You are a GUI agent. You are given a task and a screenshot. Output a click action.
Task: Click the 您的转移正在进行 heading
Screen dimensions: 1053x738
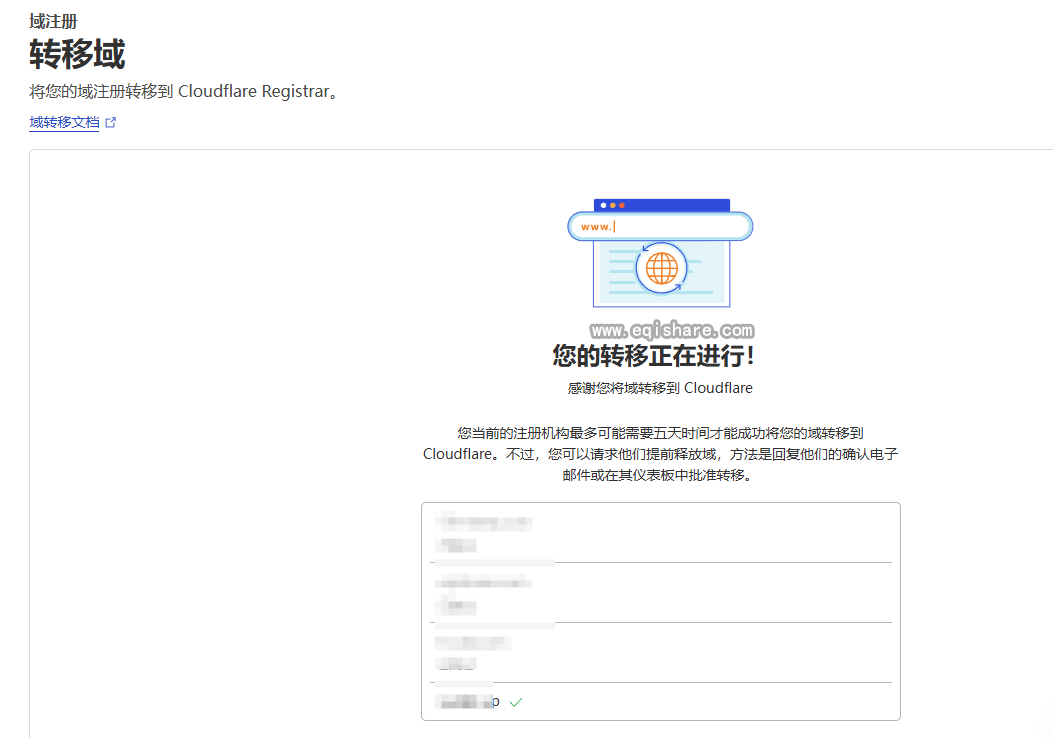coord(654,356)
